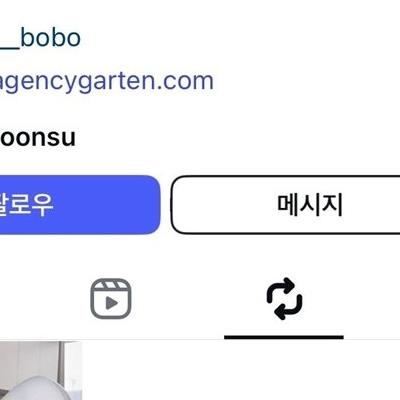Click the __bobo profile handle text
Image resolution: width=400 pixels, height=400 pixels.
tap(40, 38)
